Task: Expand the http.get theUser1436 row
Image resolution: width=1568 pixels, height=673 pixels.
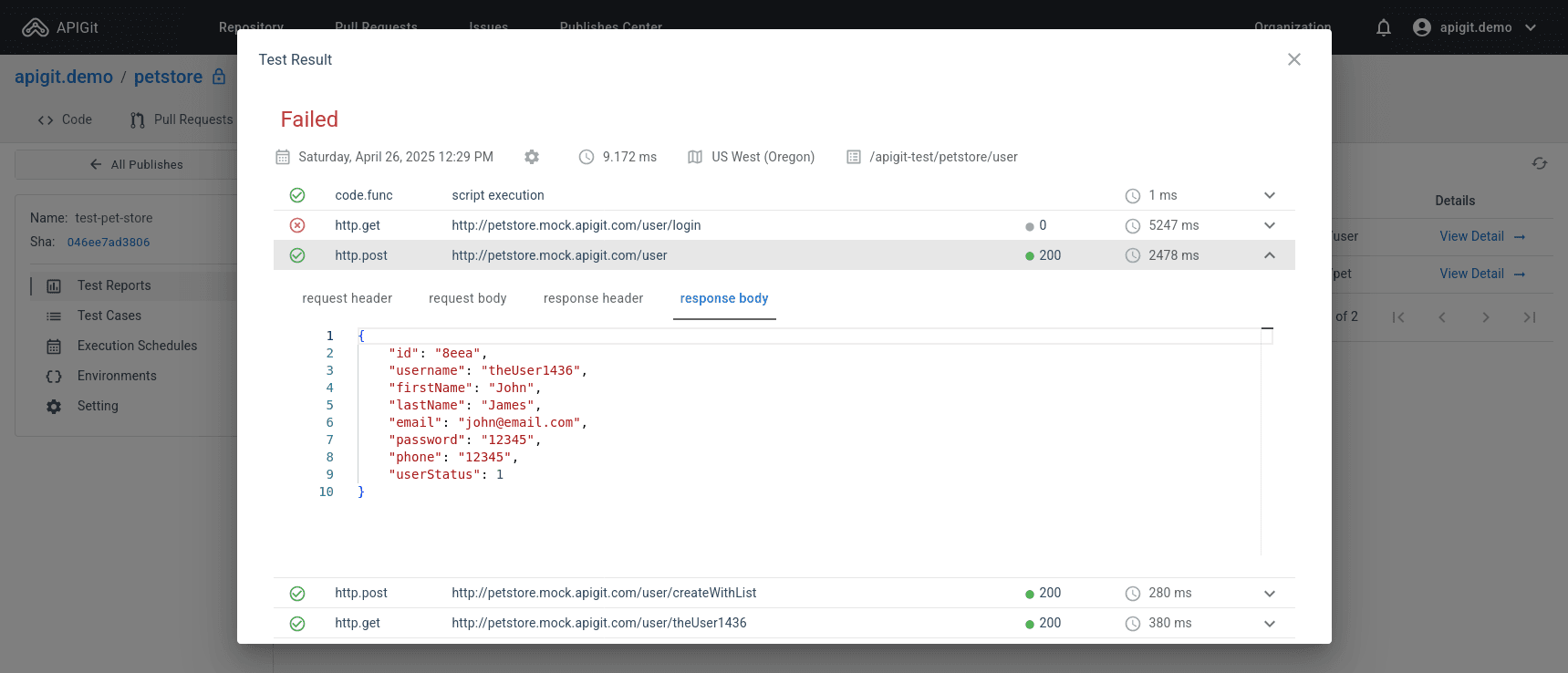Action: [1270, 624]
